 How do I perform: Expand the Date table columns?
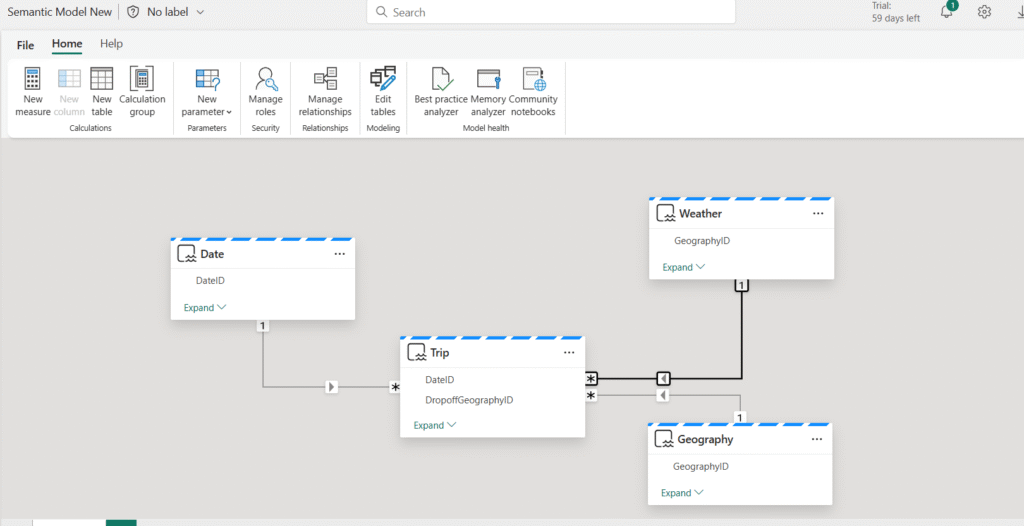coord(204,307)
